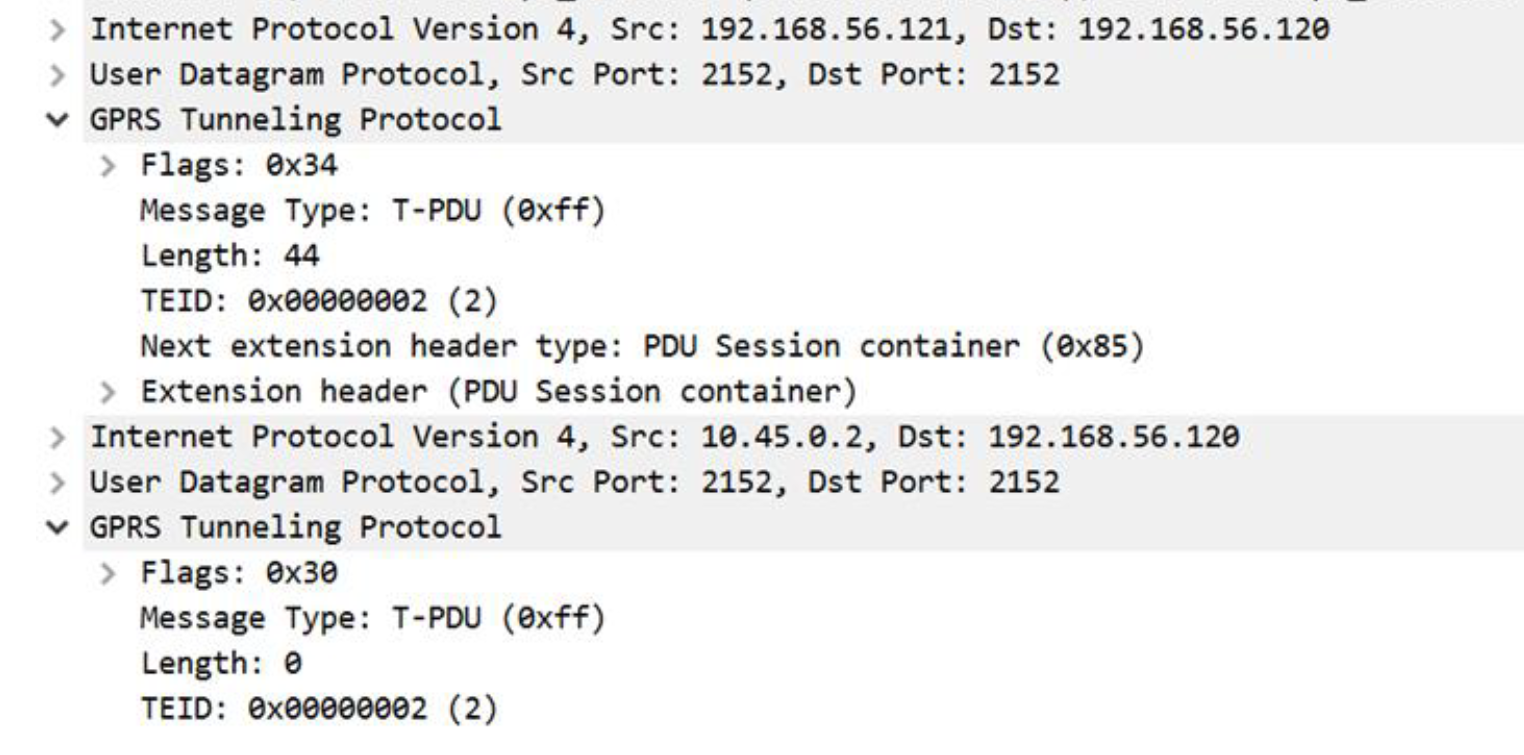Collapse the GPRS Tunneling Protocol section containing Length: 0

(66, 527)
